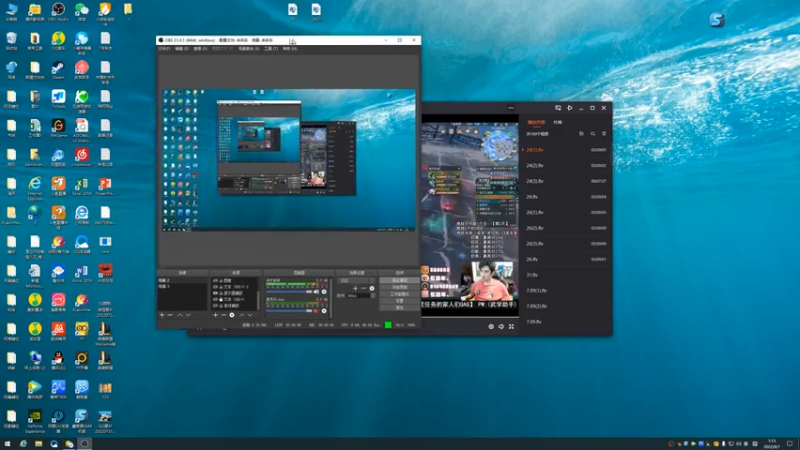Image resolution: width=800 pixels, height=450 pixels.
Task: Add a new source in OBS Sources panel
Action: [215, 315]
